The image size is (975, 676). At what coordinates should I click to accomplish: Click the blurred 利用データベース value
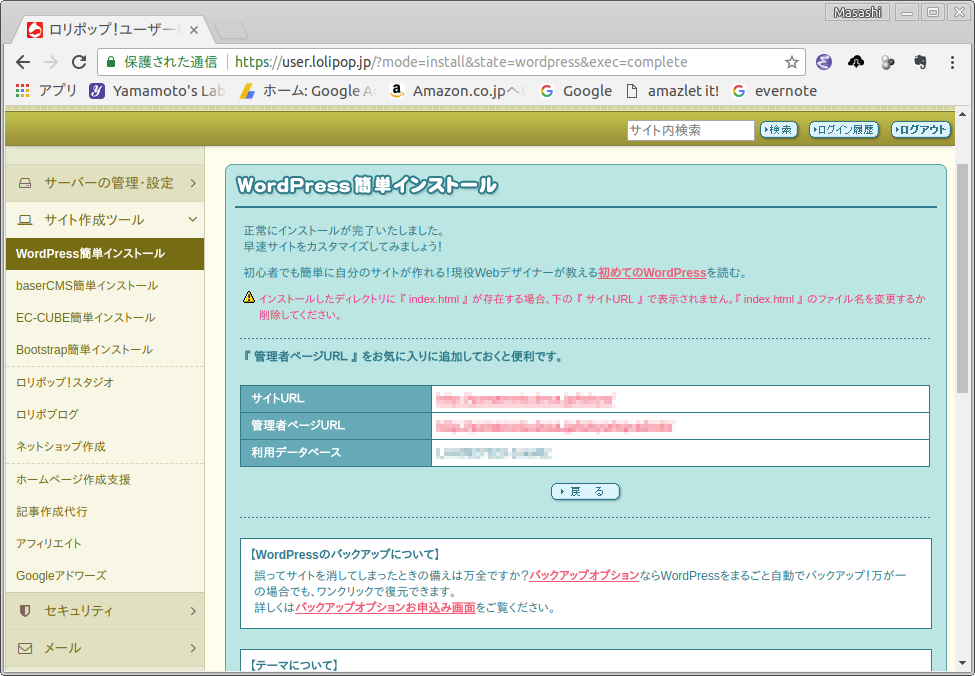[494, 453]
